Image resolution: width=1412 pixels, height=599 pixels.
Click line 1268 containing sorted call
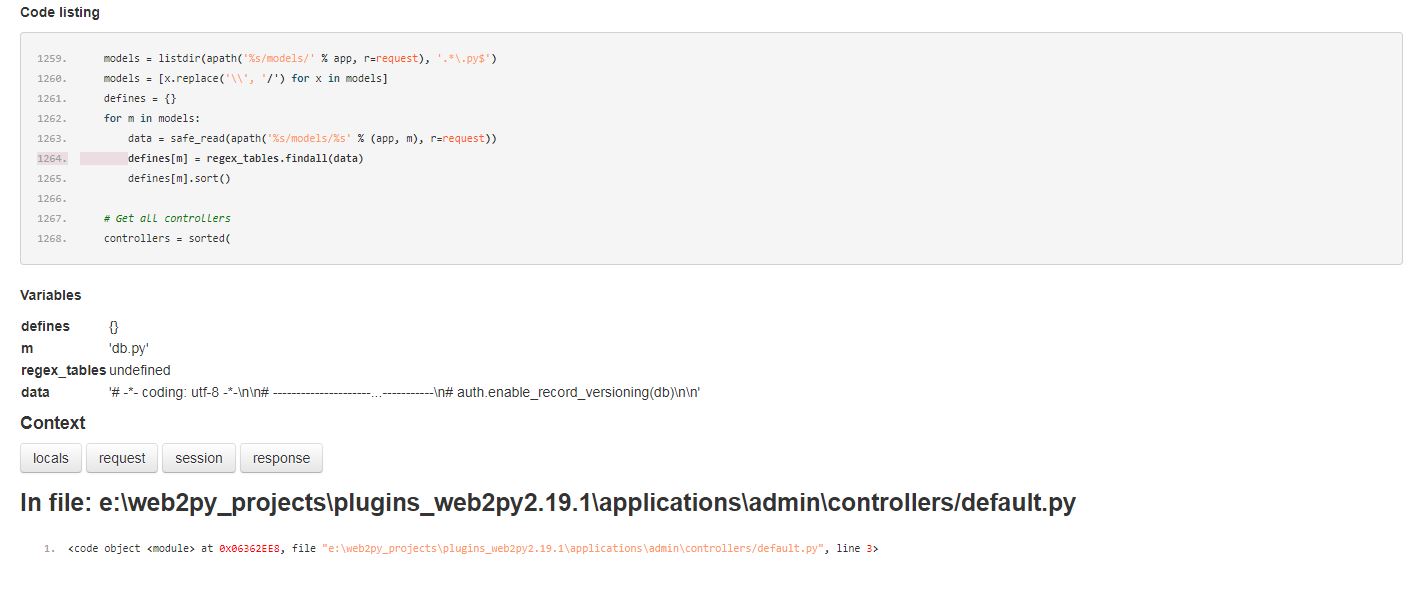coord(165,238)
